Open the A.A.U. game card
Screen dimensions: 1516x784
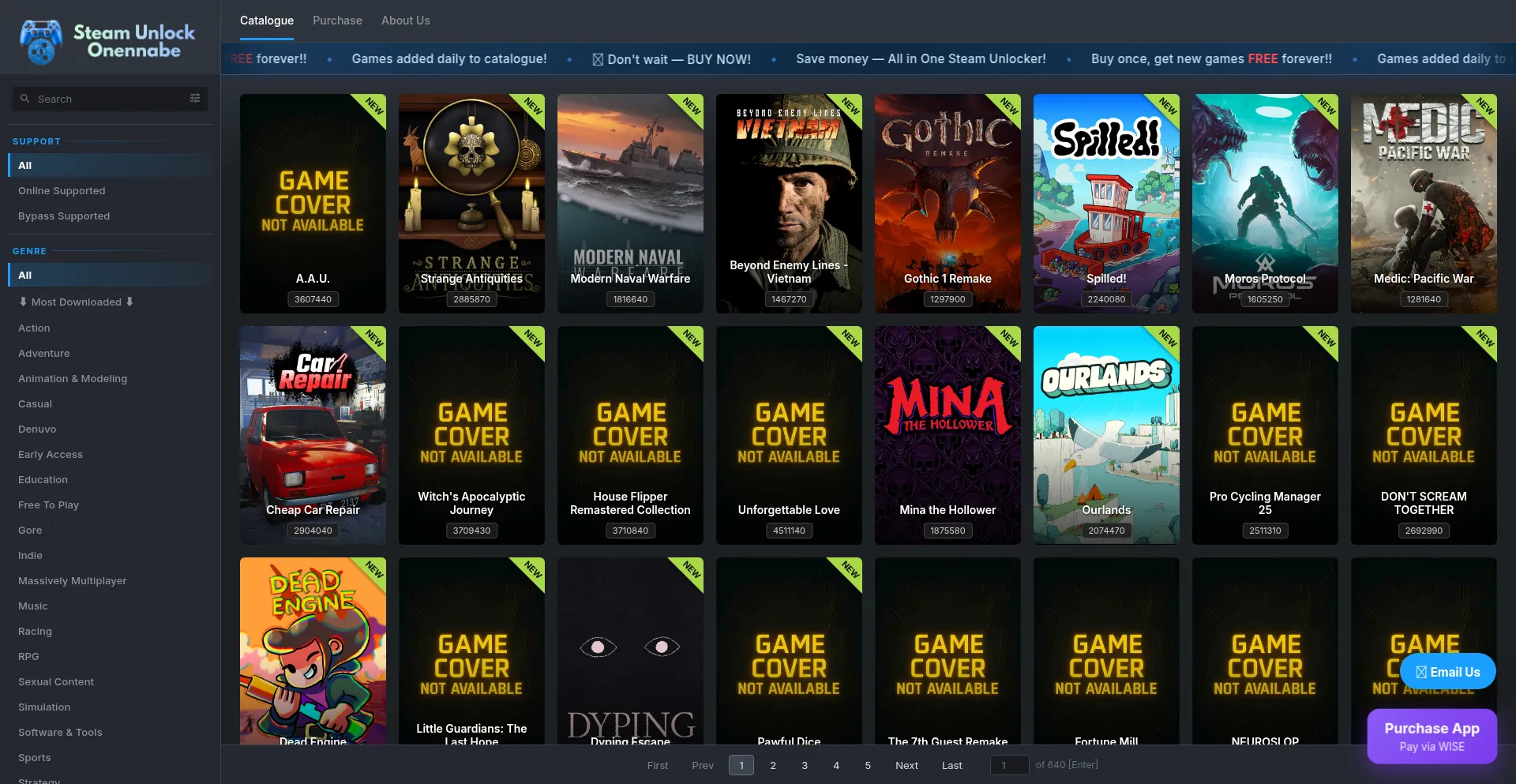[313, 204]
